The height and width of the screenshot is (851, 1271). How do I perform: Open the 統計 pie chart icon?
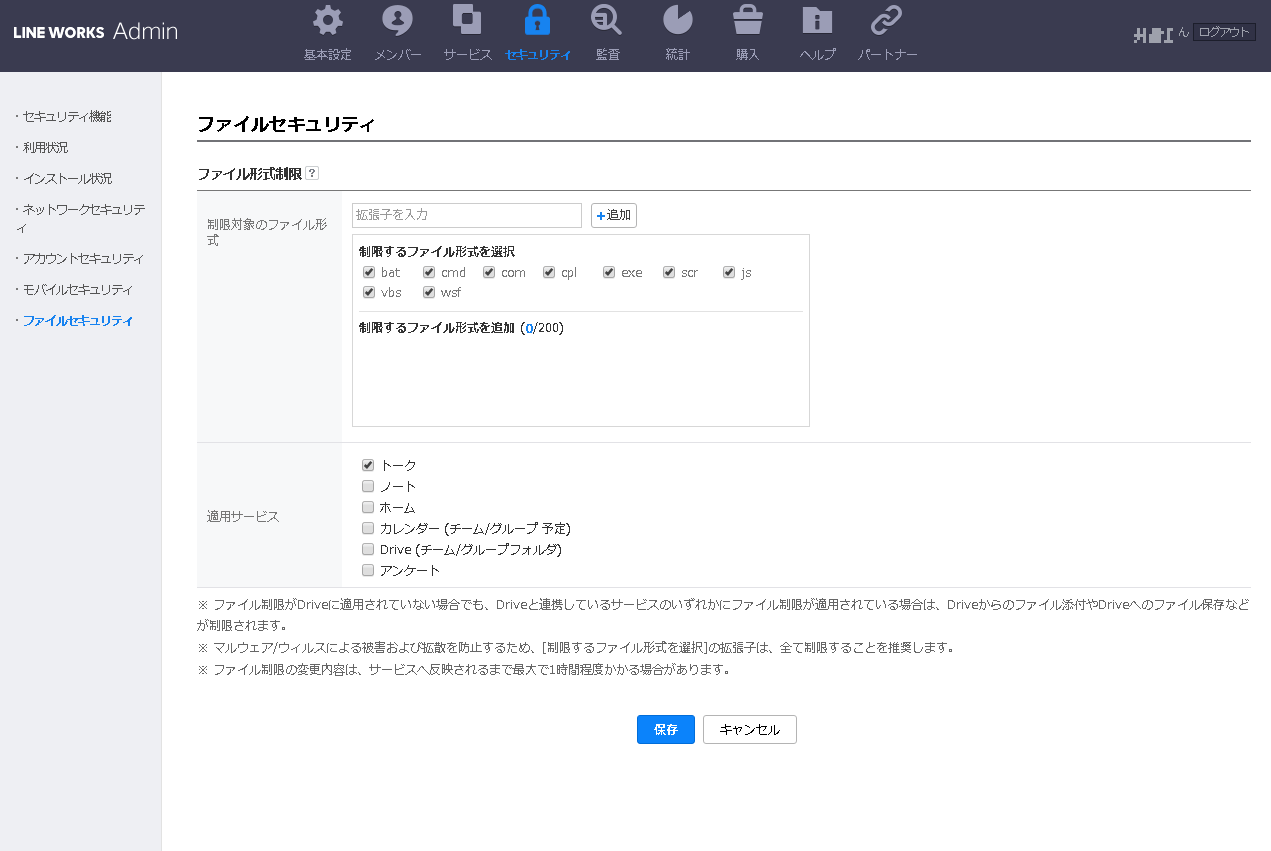click(677, 20)
